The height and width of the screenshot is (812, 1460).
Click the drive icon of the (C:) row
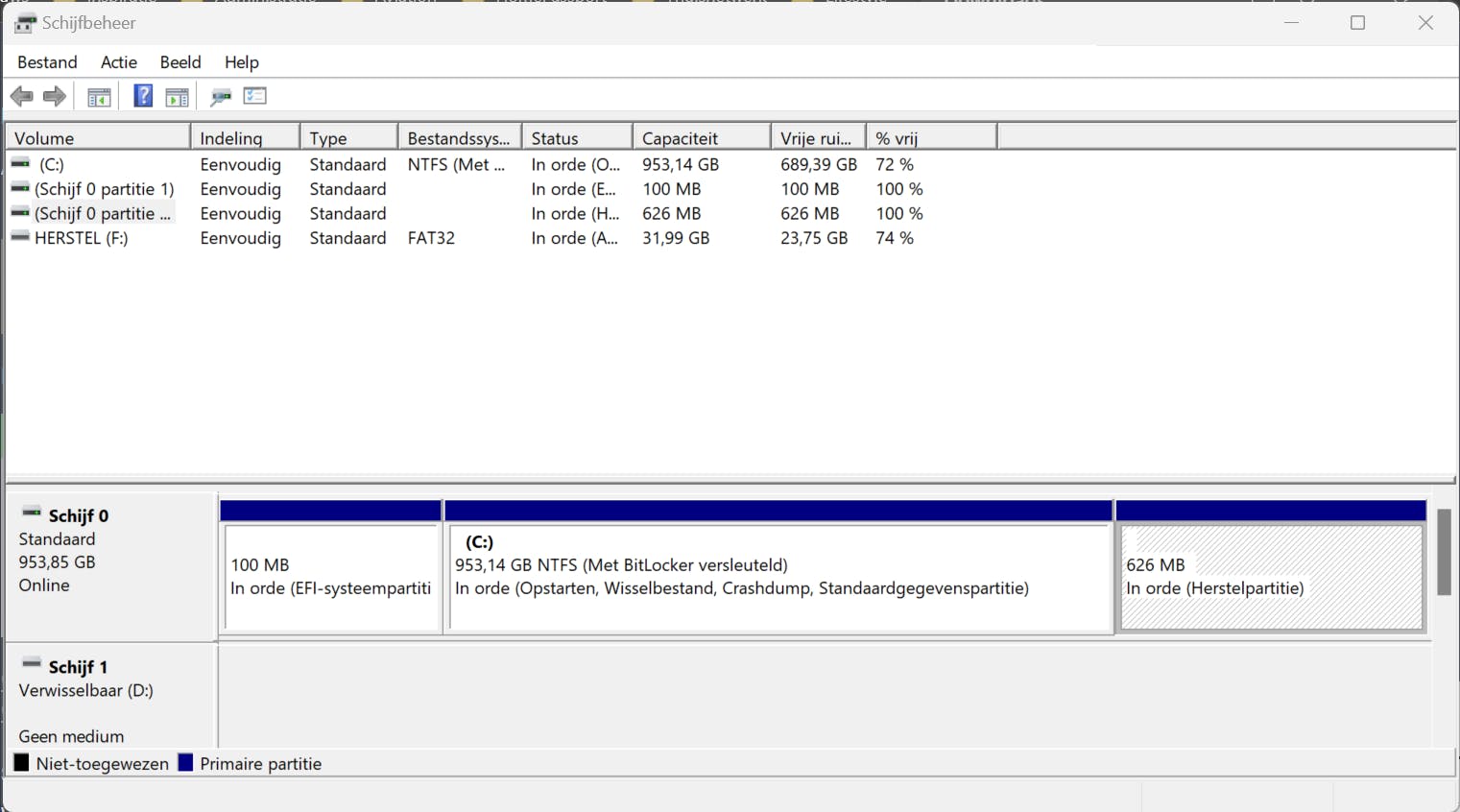pos(20,164)
